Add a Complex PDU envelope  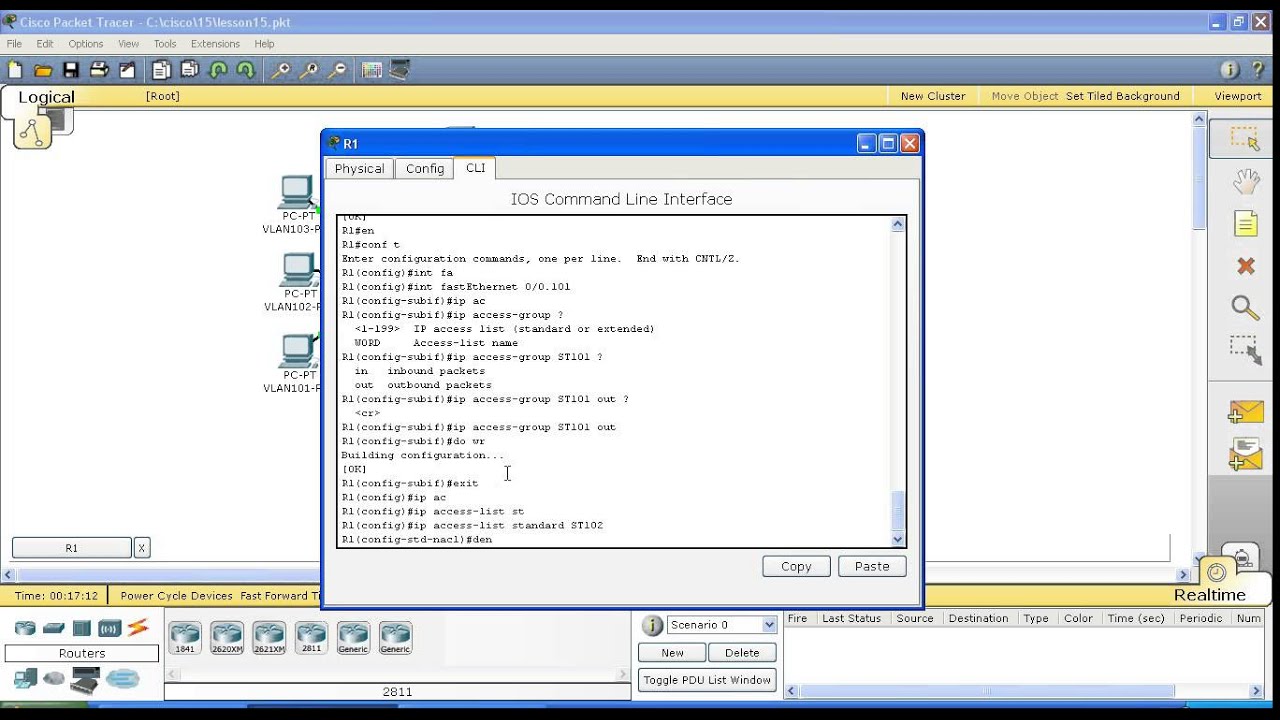click(x=1246, y=454)
